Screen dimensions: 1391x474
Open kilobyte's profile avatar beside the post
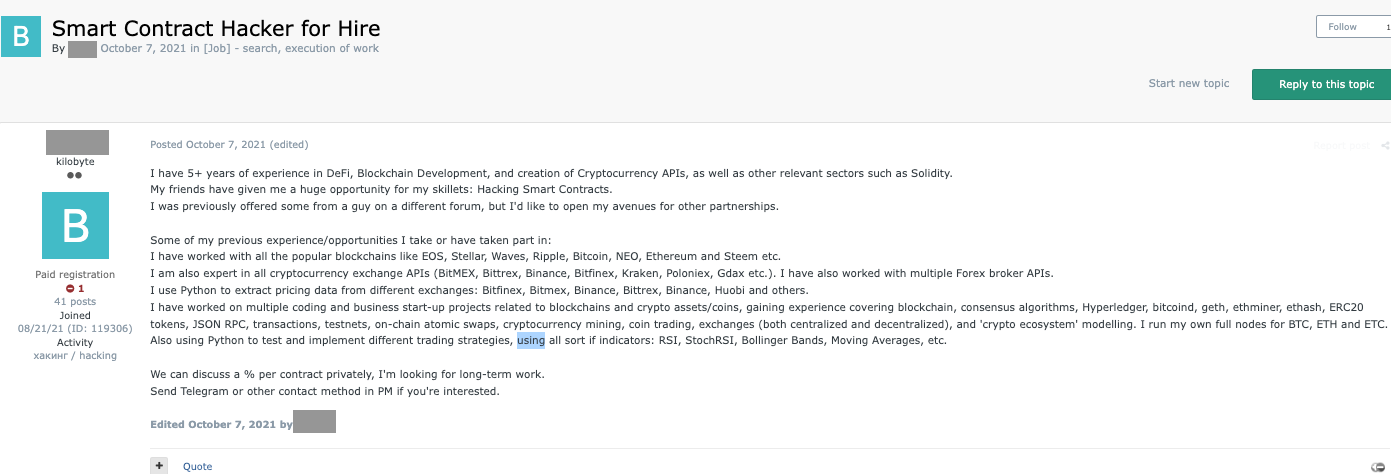pyautogui.click(x=77, y=226)
